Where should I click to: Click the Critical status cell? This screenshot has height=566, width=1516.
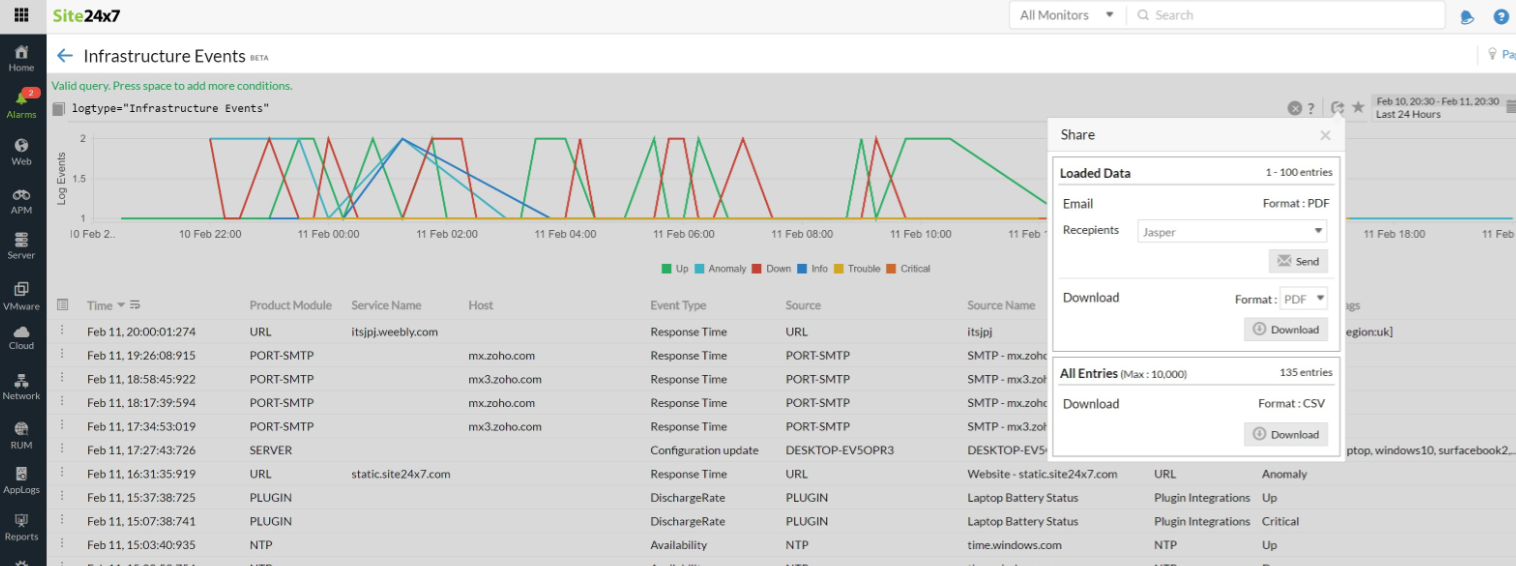(x=1280, y=521)
